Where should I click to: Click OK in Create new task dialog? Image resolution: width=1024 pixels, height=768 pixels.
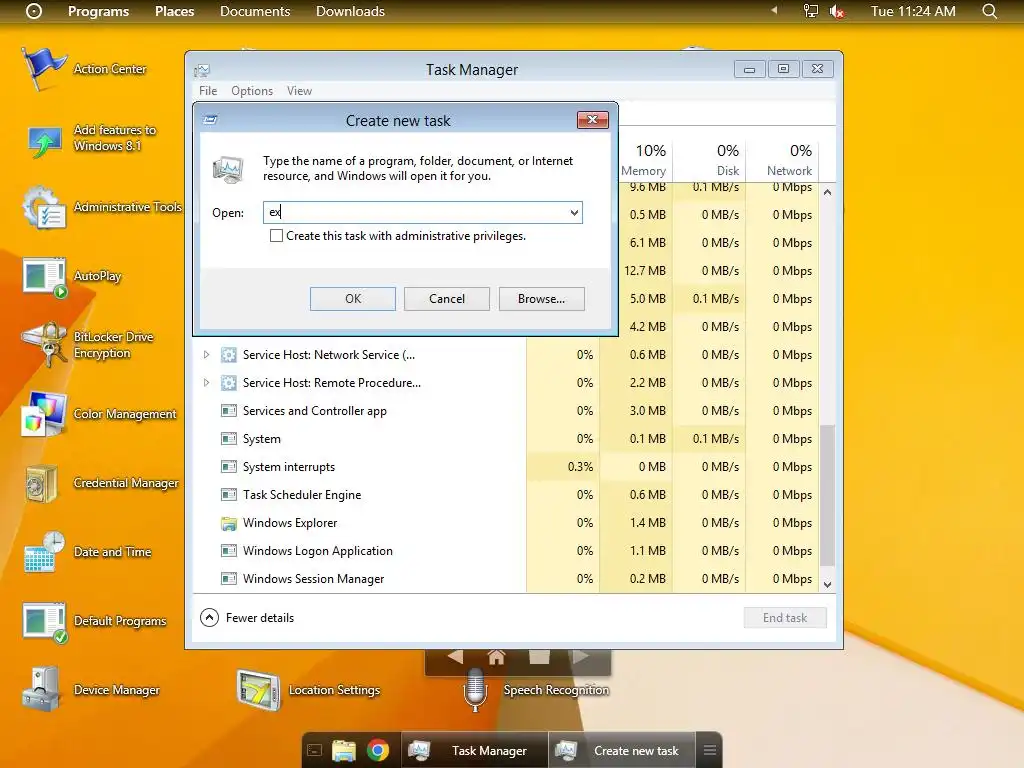pos(353,298)
